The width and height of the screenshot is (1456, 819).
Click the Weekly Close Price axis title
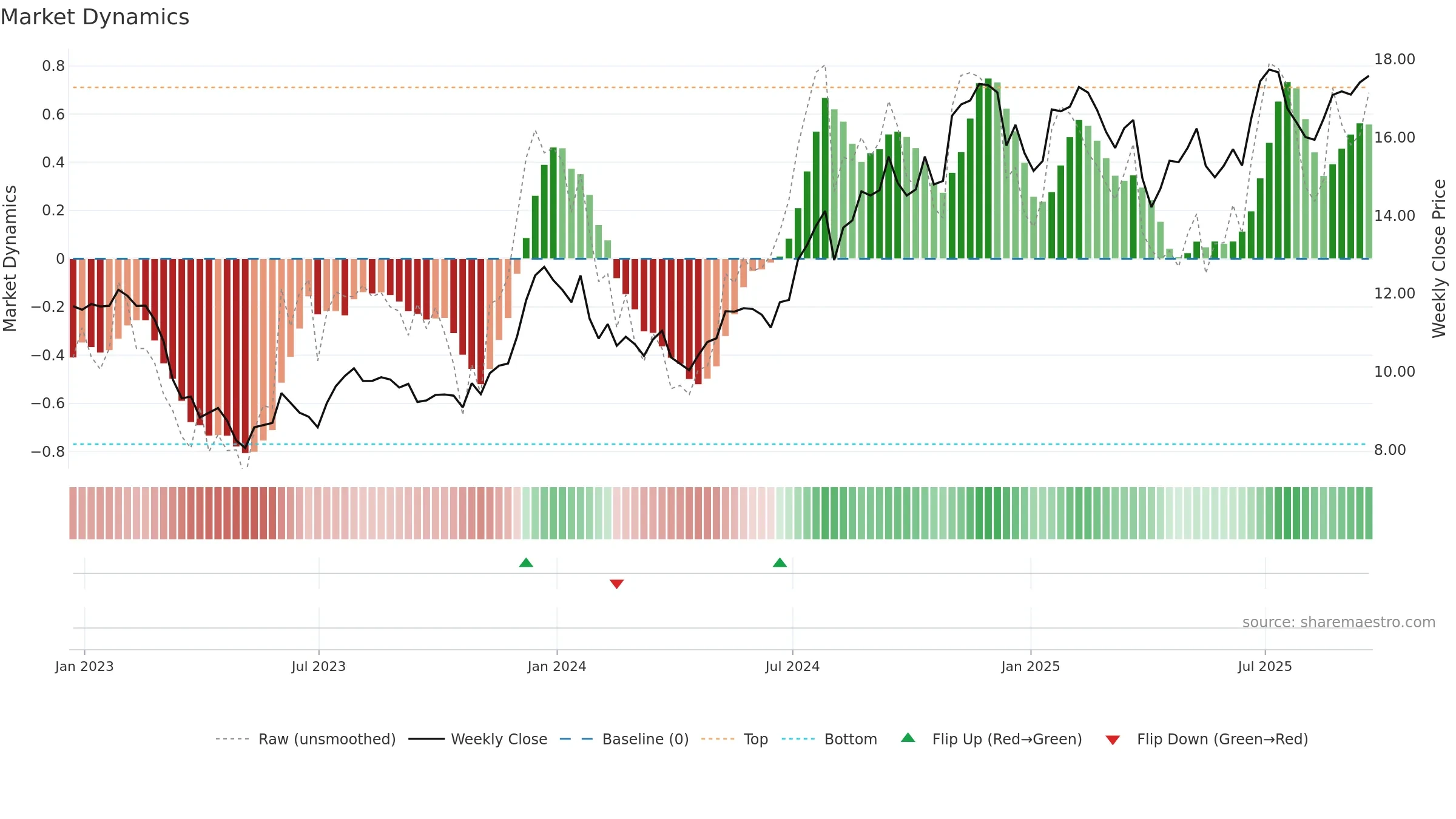(1439, 258)
